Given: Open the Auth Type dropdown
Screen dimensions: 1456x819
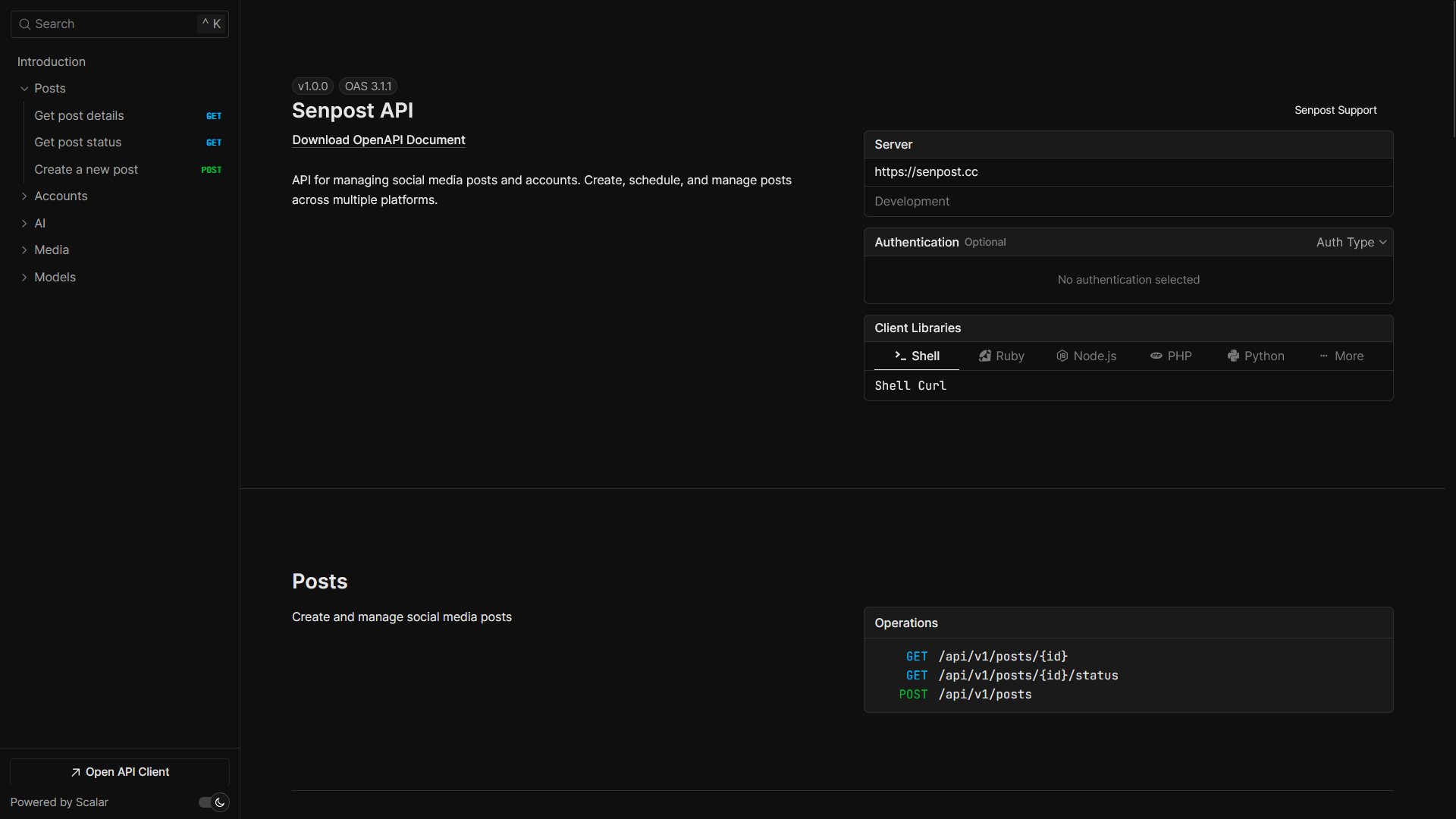Looking at the screenshot, I should [x=1351, y=243].
